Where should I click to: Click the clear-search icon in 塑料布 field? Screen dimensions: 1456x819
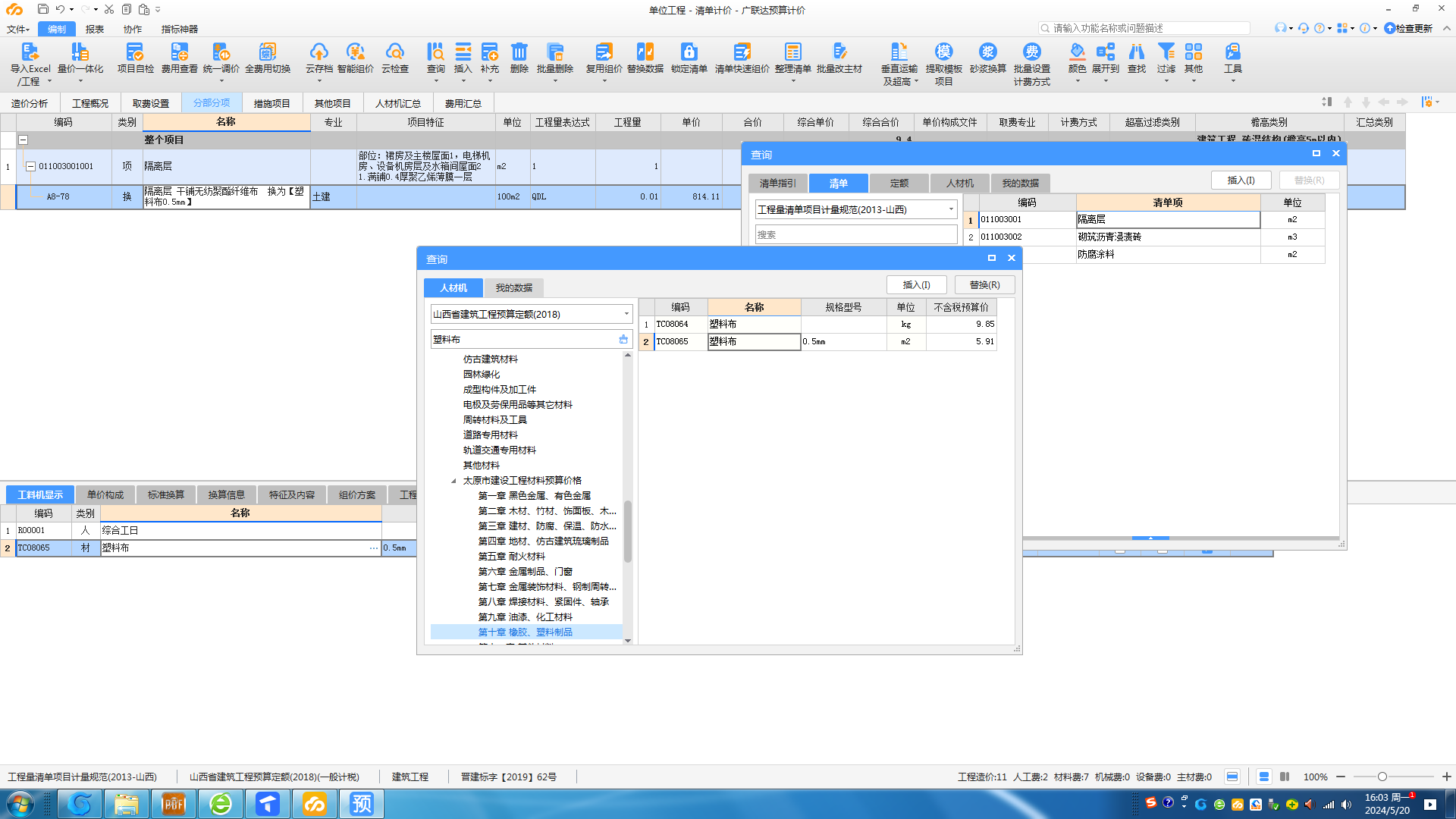(x=623, y=339)
